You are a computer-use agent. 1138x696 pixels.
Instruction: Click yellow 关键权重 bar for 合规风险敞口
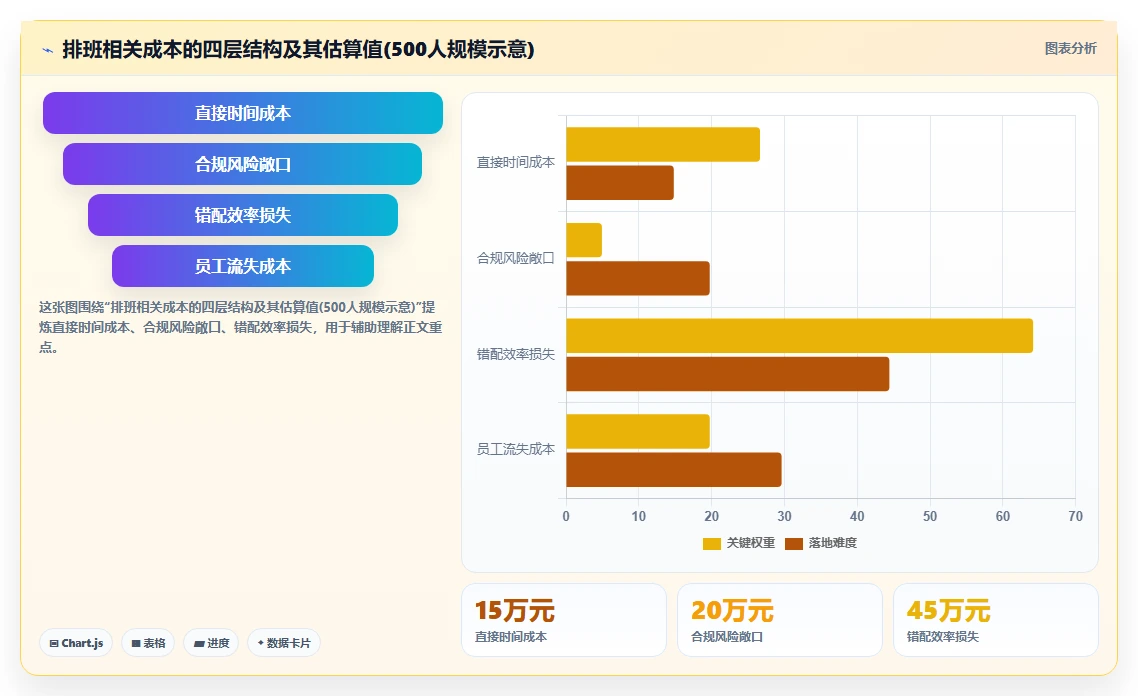584,240
